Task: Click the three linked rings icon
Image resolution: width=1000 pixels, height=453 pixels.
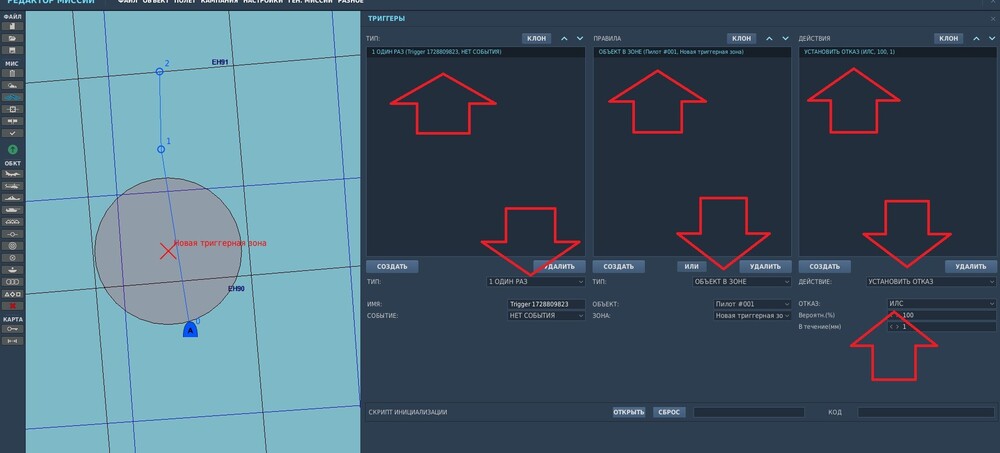Action: pyautogui.click(x=13, y=281)
